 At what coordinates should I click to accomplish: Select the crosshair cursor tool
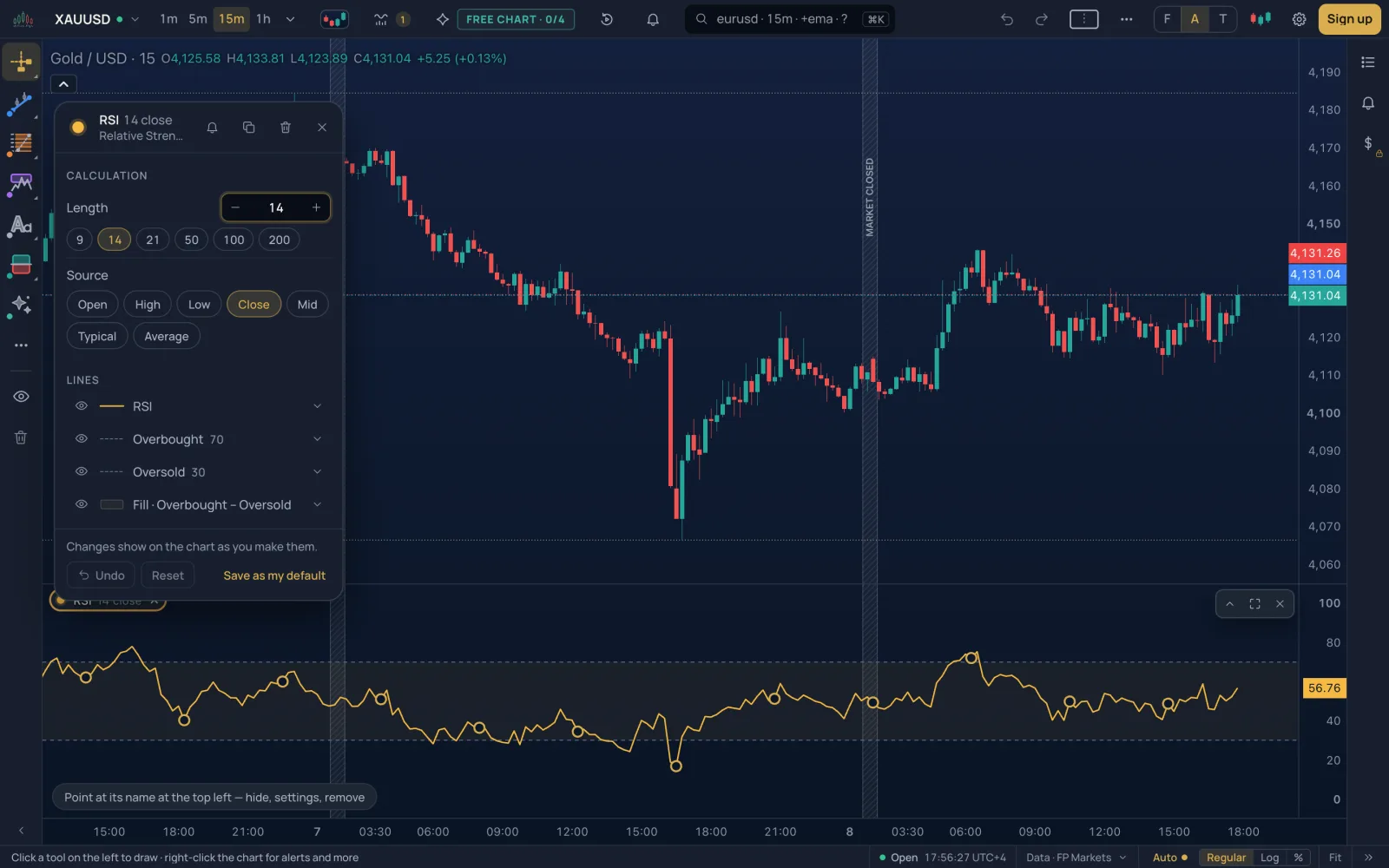(x=21, y=62)
